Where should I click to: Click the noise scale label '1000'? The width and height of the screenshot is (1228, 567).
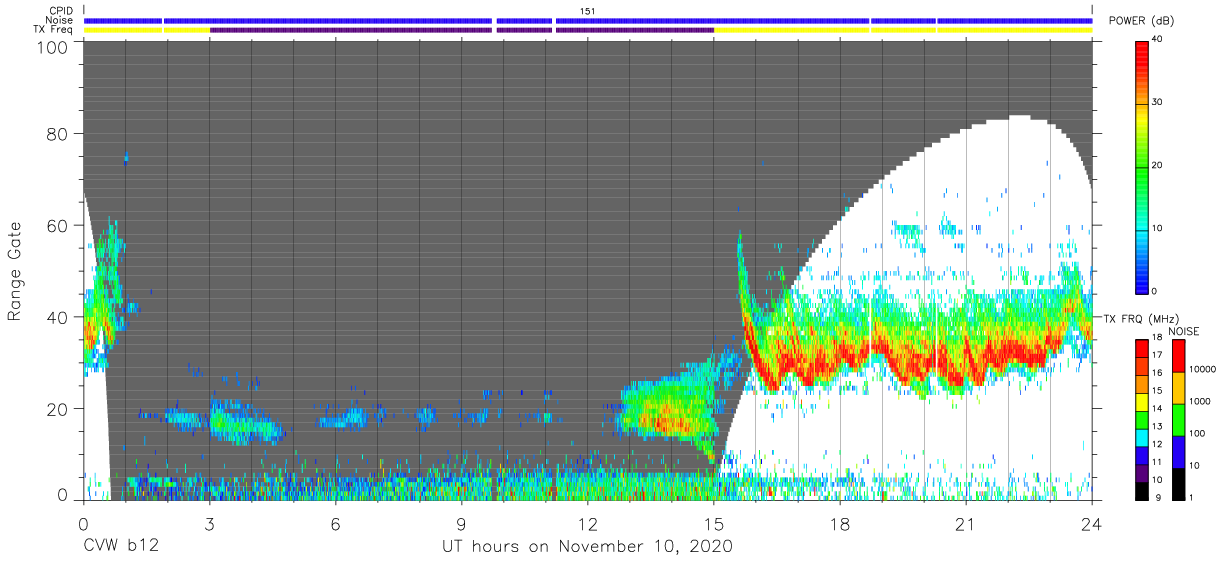point(1198,400)
